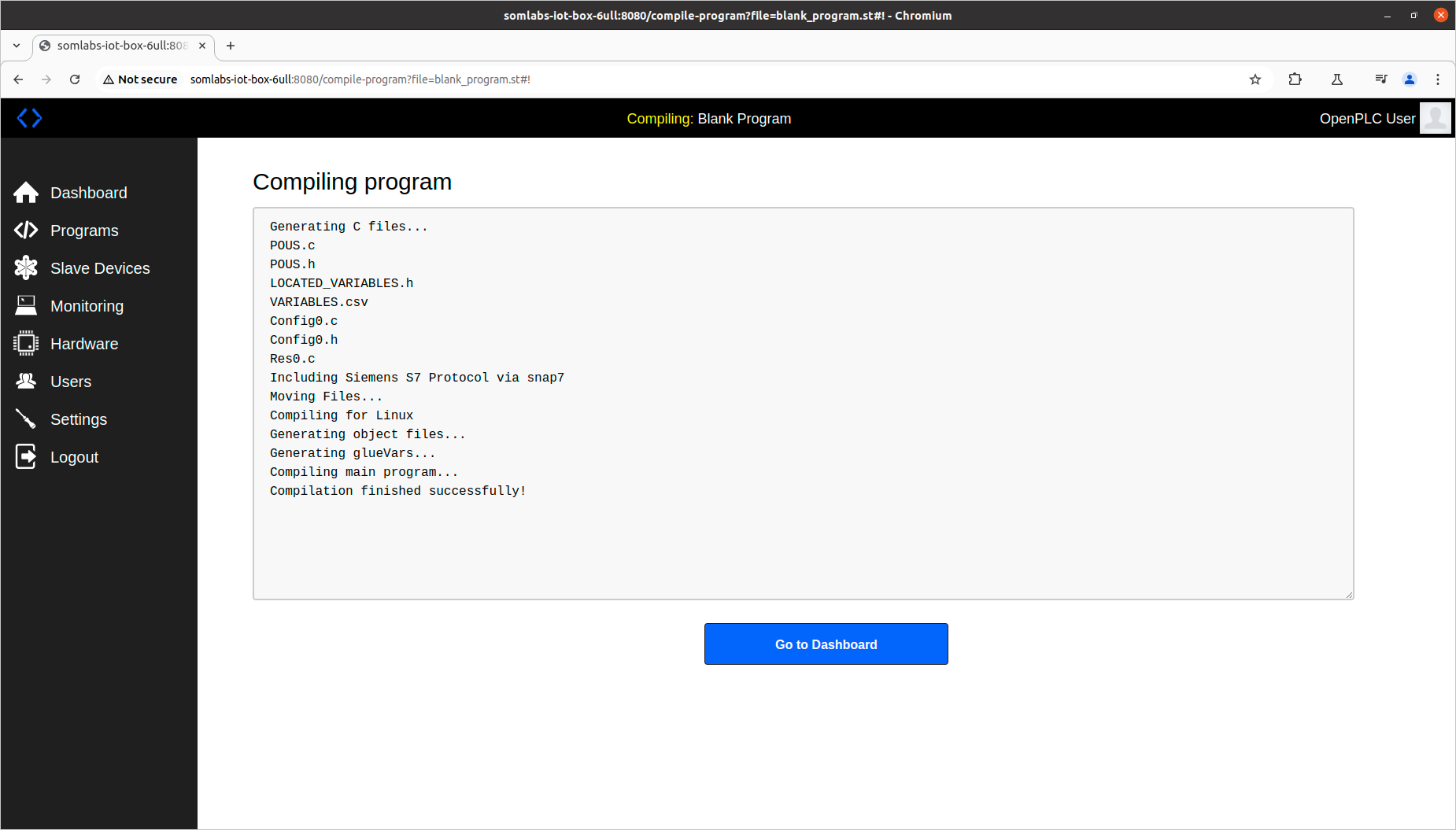Click the Programs code-bracket icon

pyautogui.click(x=26, y=230)
